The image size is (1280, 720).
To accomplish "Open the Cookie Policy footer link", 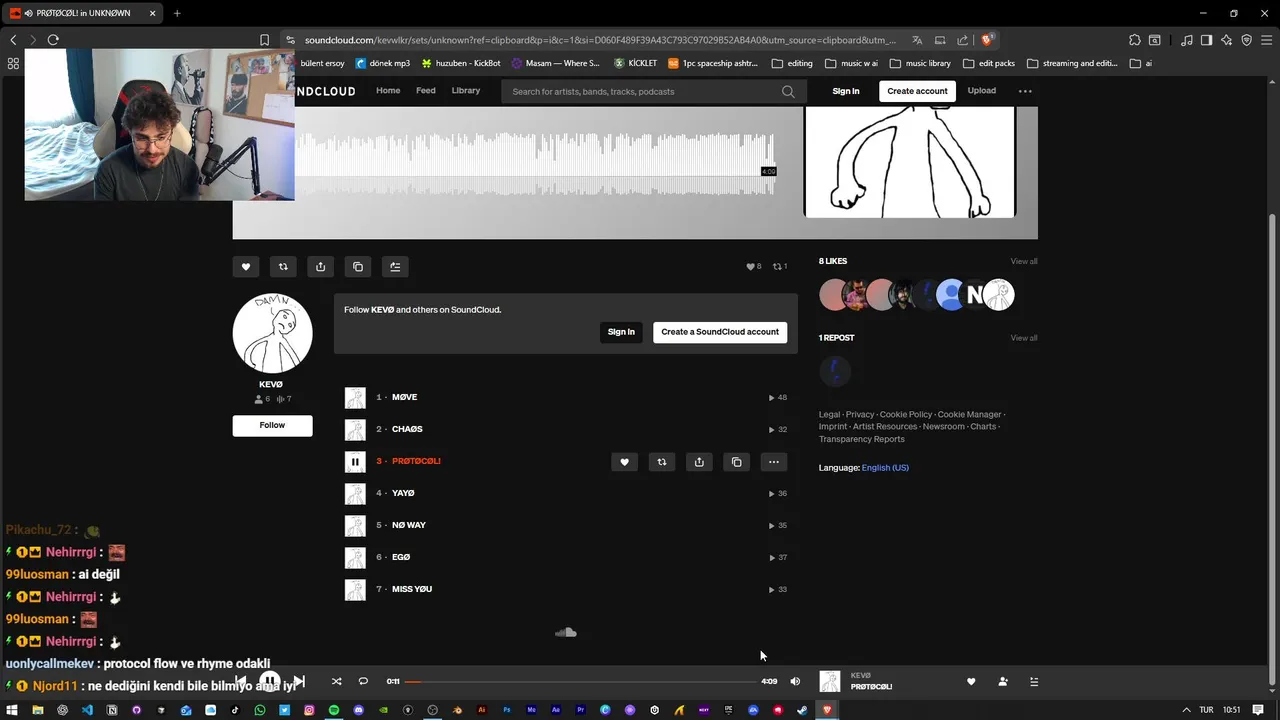I will click(906, 415).
